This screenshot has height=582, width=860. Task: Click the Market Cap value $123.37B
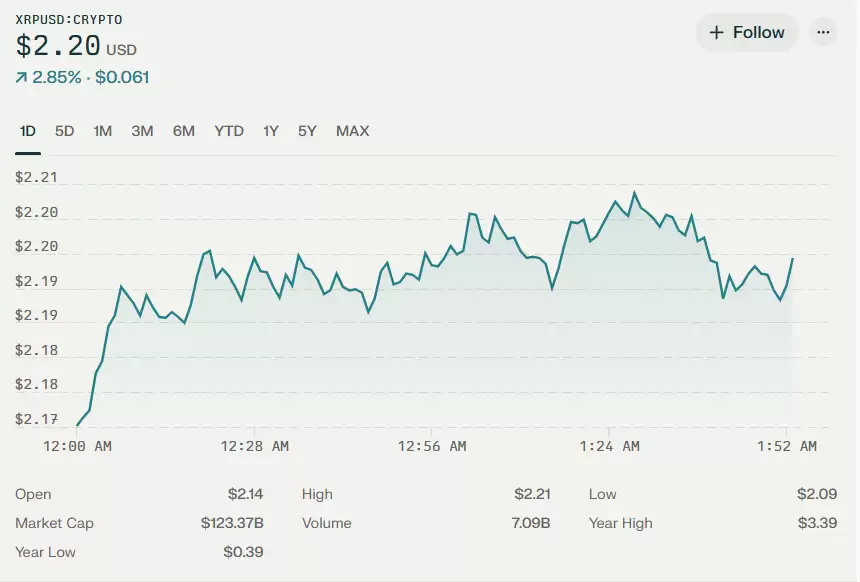pos(231,523)
